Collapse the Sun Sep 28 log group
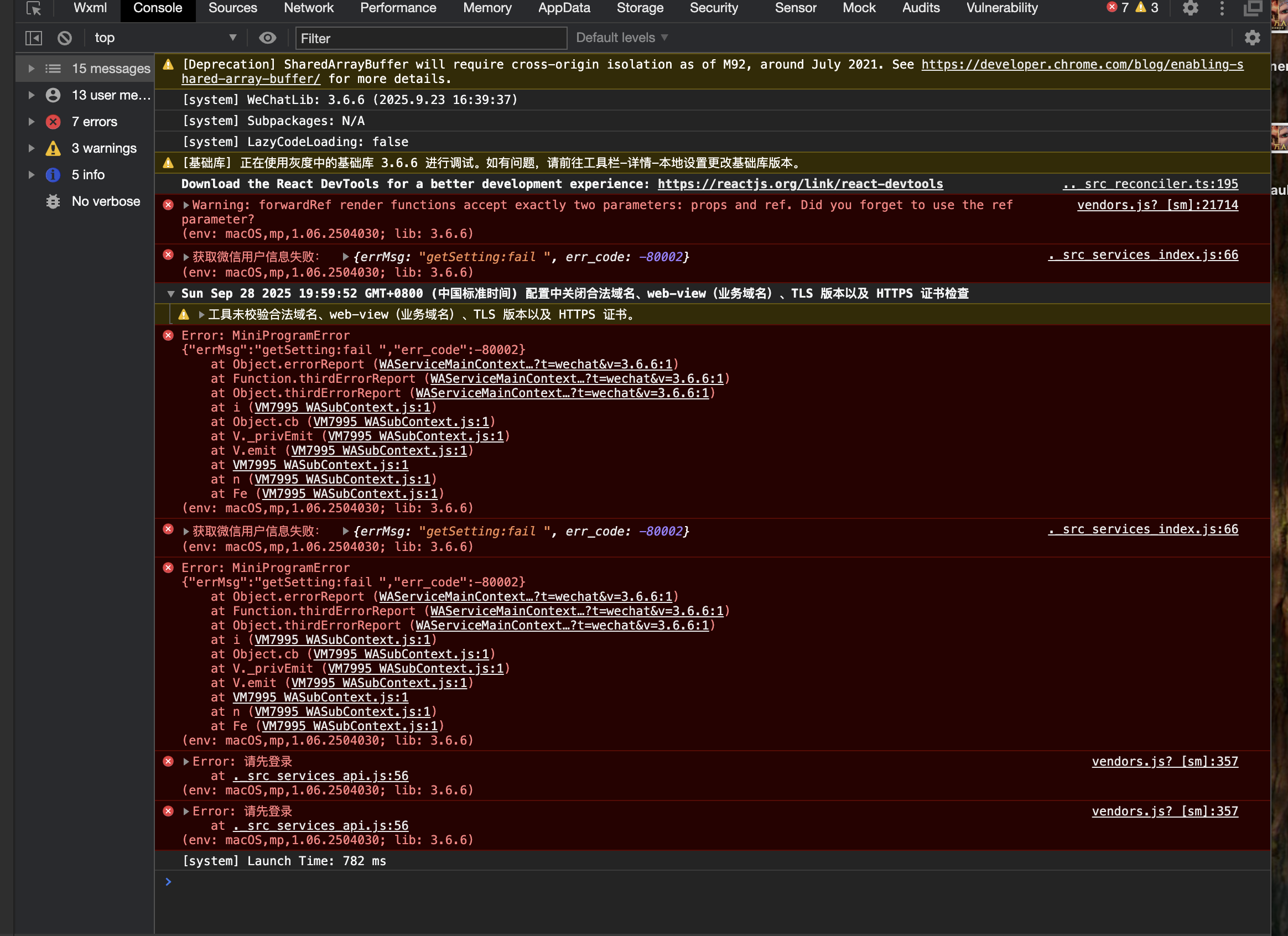This screenshot has height=936, width=1288. pos(170,294)
